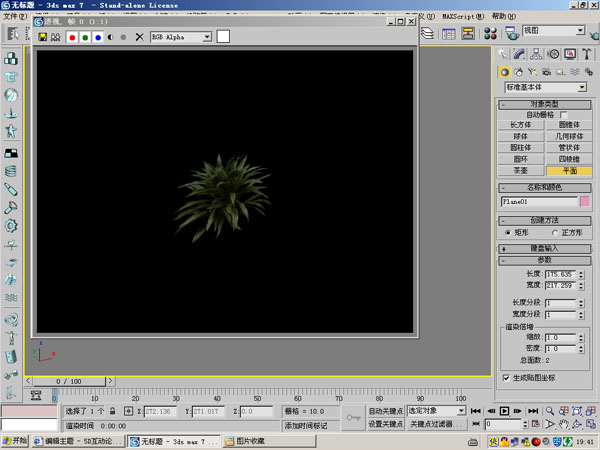
Task: Clear the rendered image with X icon
Action: coord(139,37)
